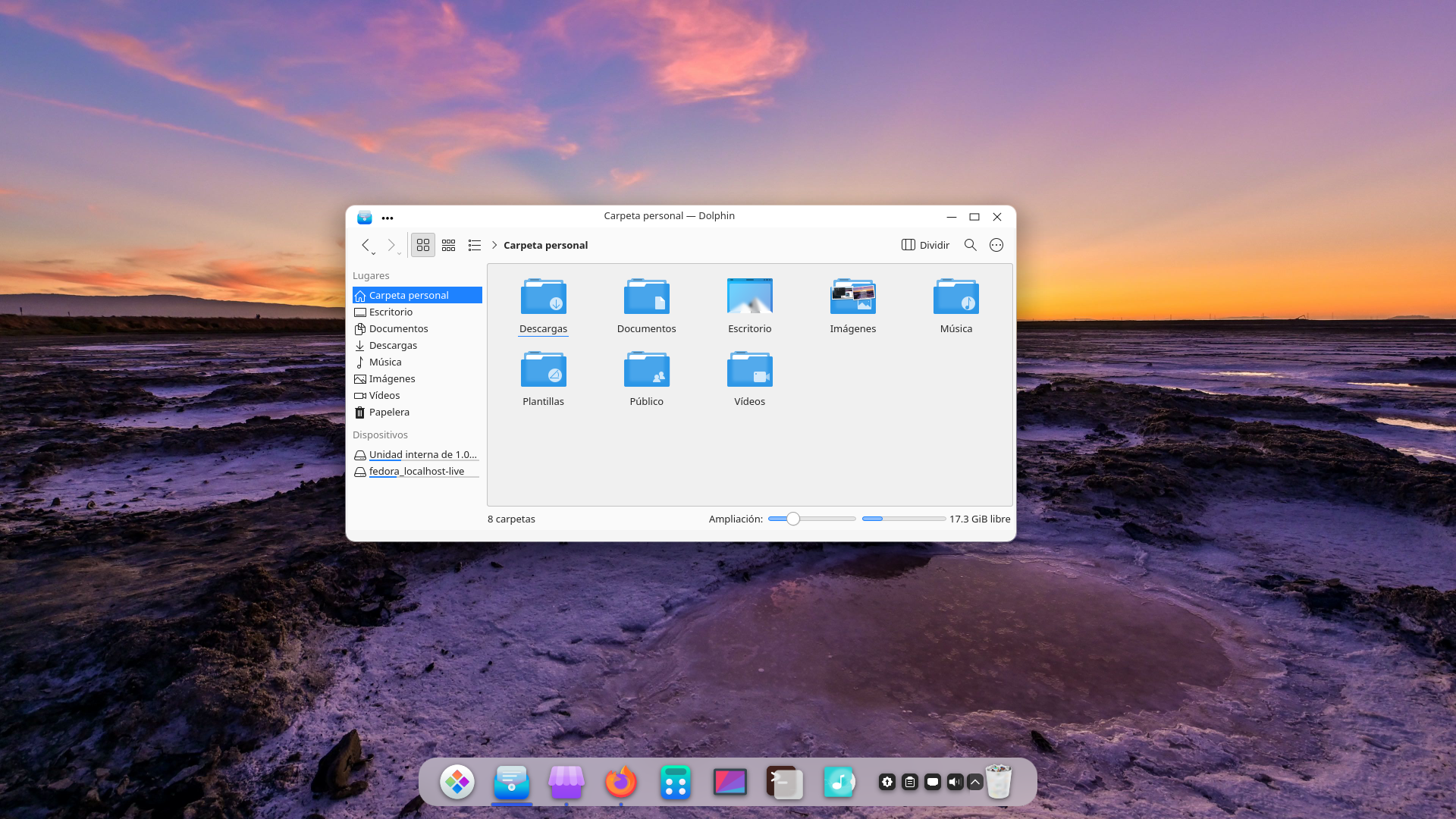Open Vídeos in the sidebar
The width and height of the screenshot is (1456, 819).
point(417,395)
